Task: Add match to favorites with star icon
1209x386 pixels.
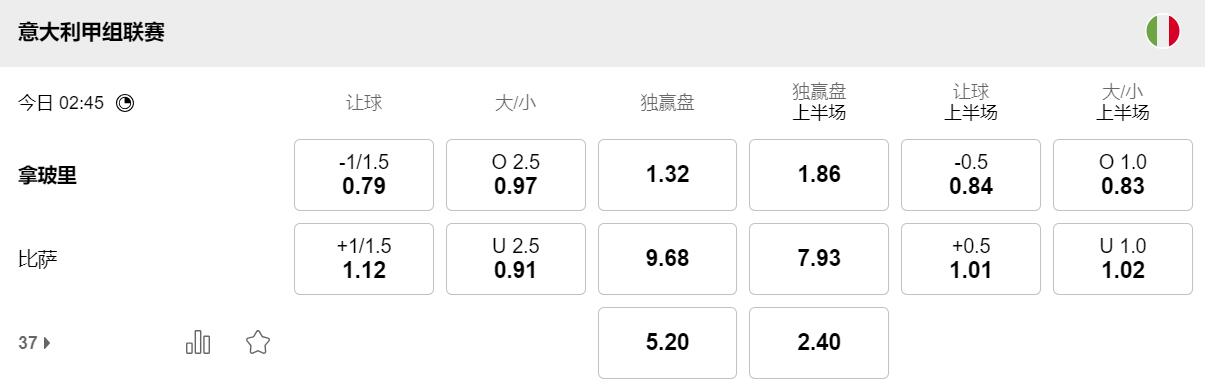Action: [x=258, y=343]
